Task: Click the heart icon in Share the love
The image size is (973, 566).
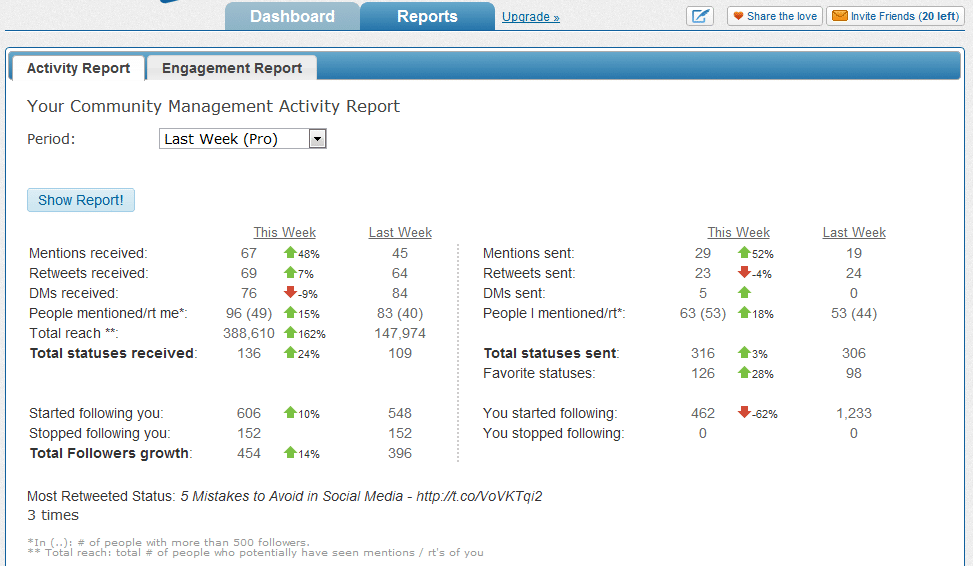Action: pyautogui.click(x=738, y=16)
